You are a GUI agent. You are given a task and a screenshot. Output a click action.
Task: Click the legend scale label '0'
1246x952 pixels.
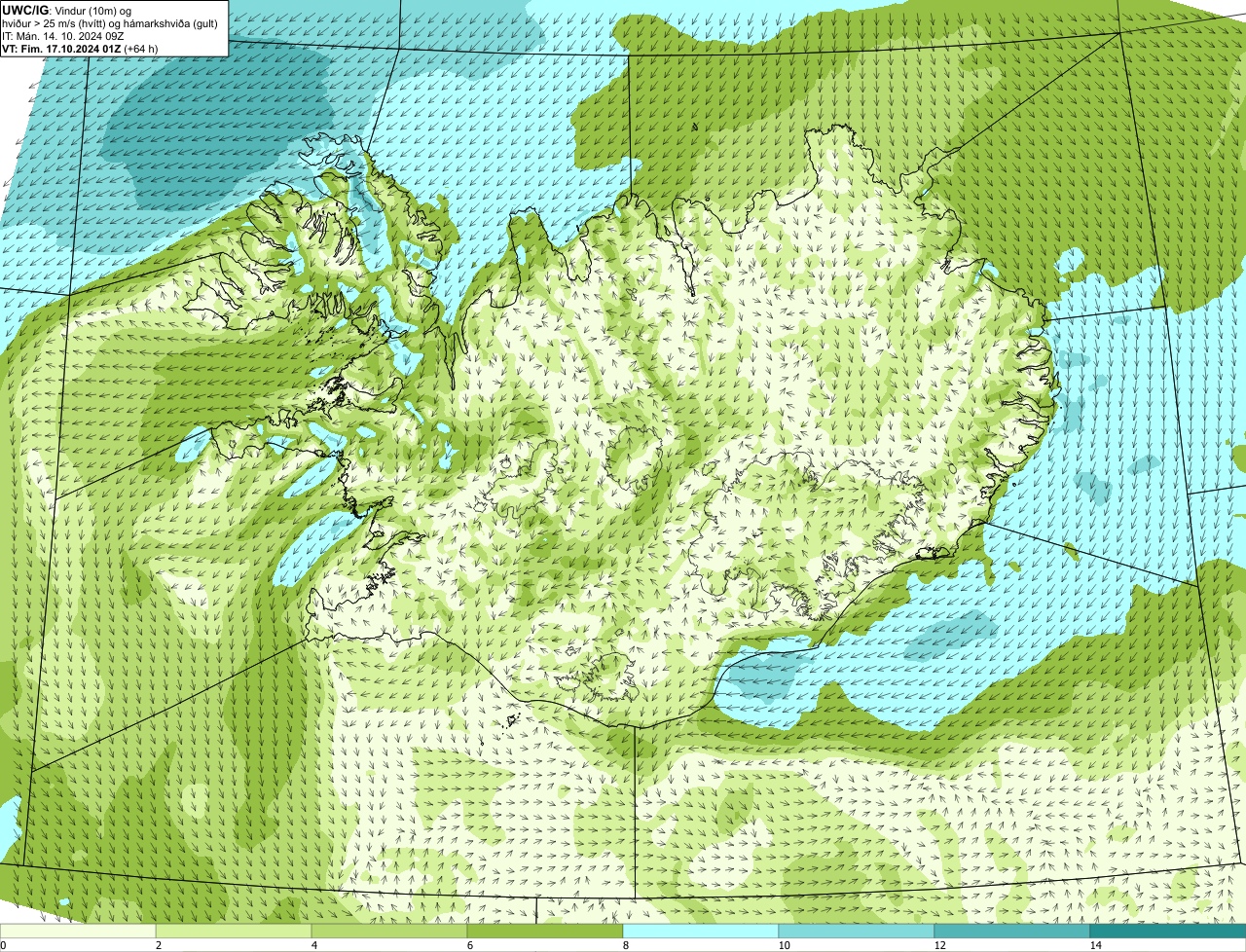coord(3,945)
